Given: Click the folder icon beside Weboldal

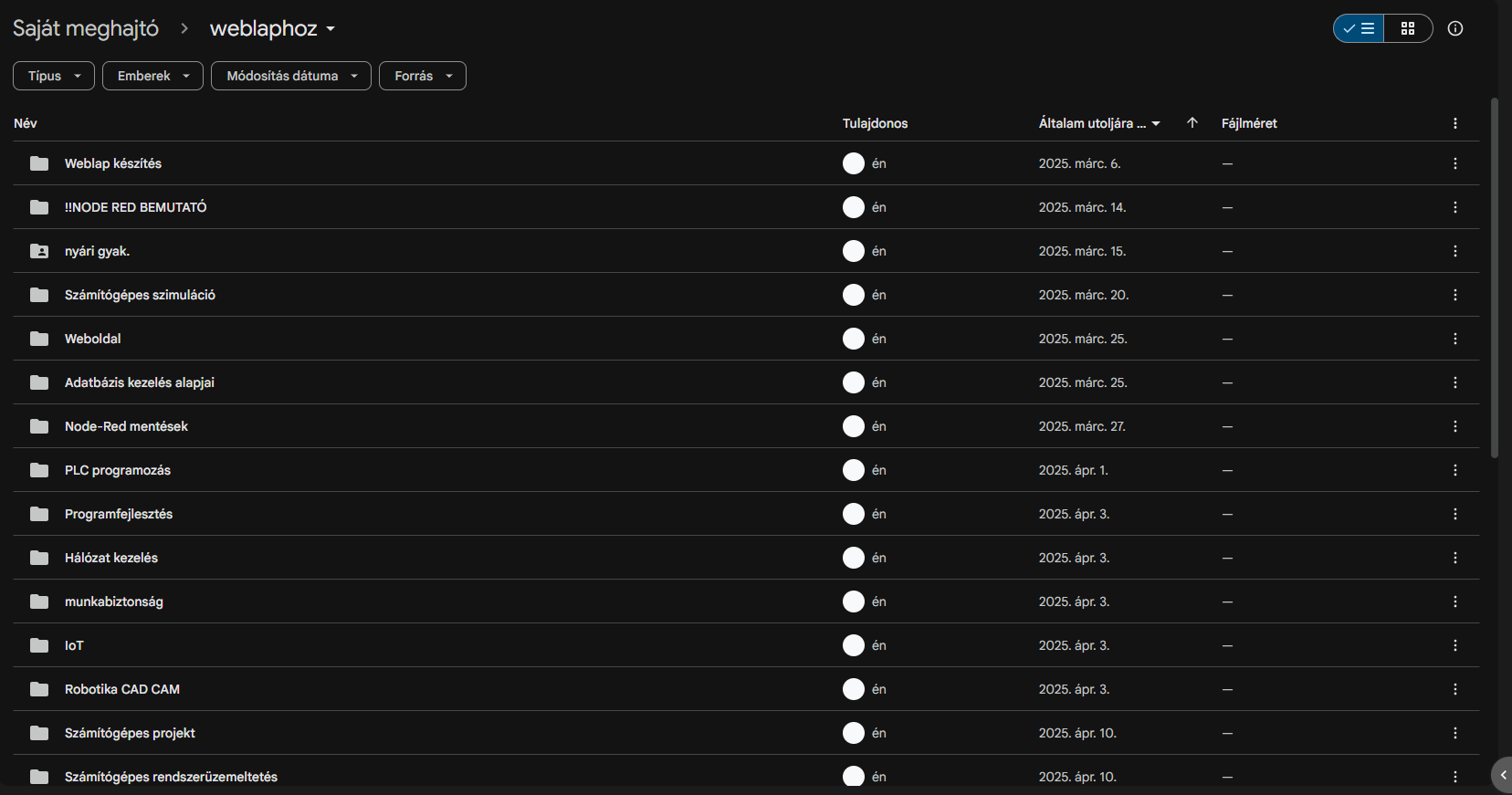Looking at the screenshot, I should coord(39,339).
